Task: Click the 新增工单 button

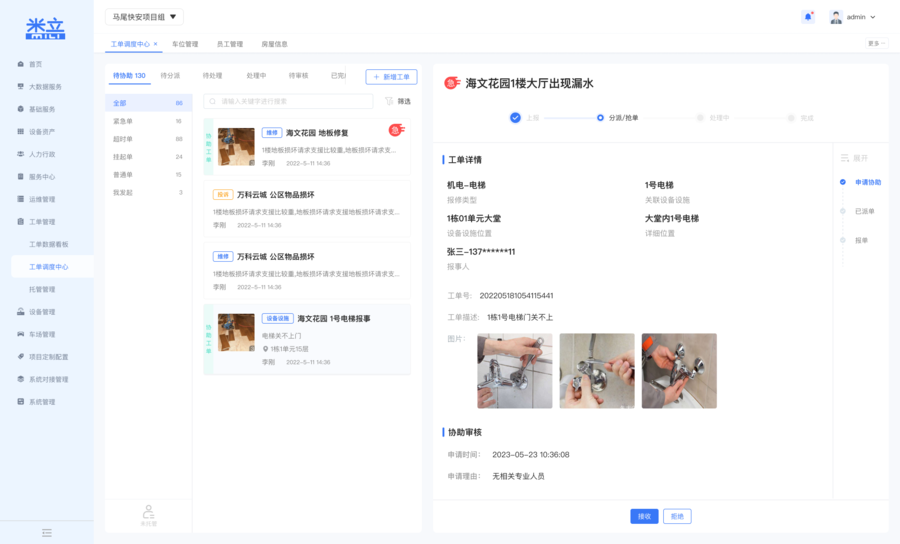Action: (x=391, y=77)
